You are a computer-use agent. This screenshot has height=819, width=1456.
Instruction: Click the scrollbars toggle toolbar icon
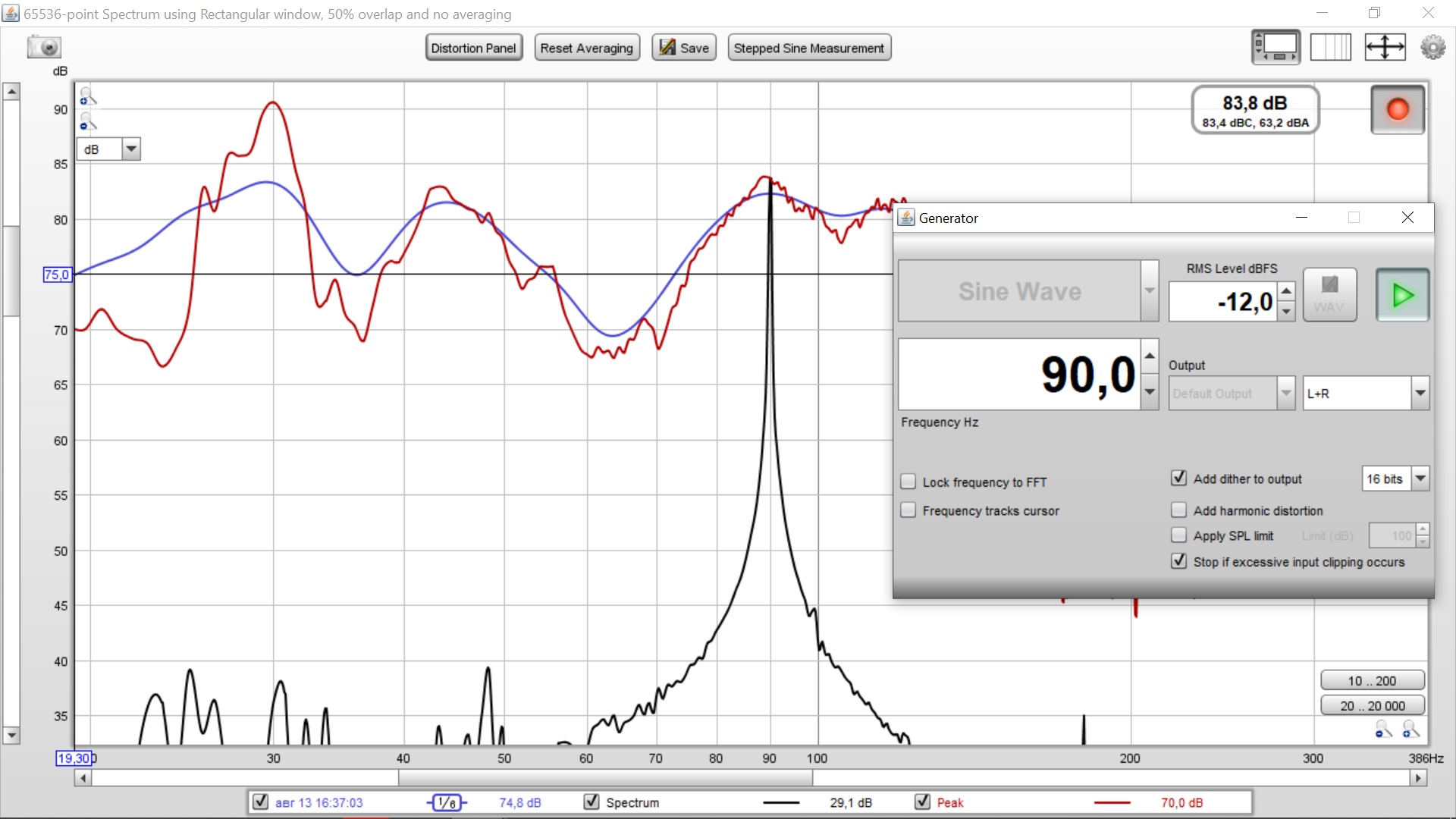click(1276, 47)
